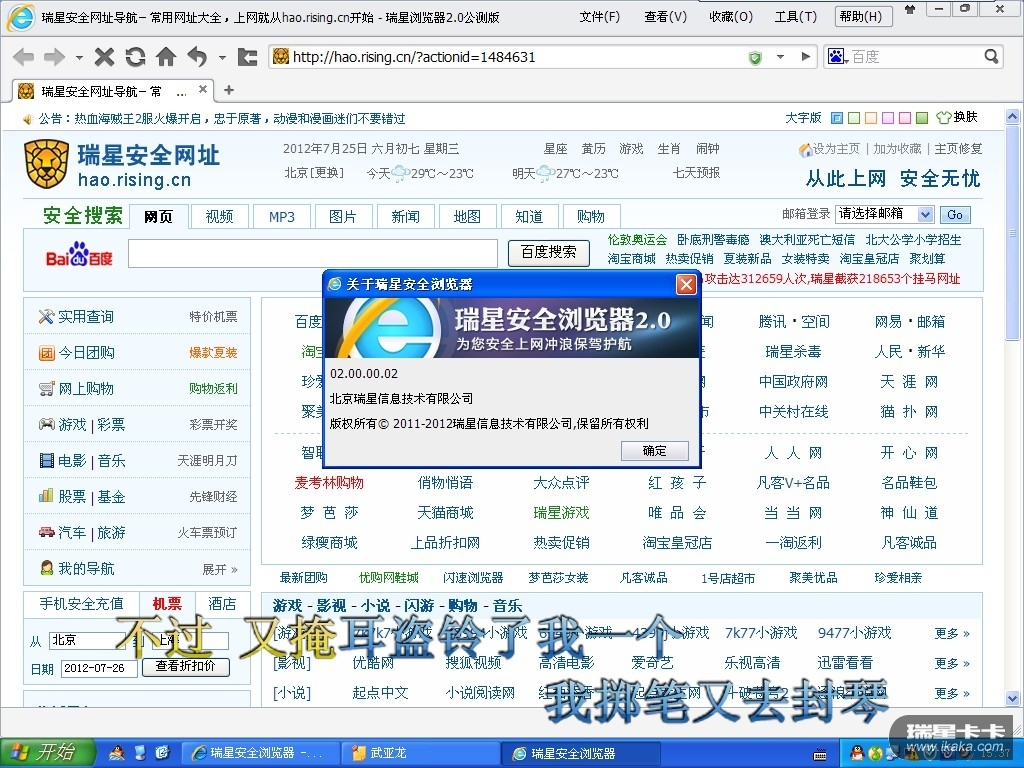Image resolution: width=1024 pixels, height=768 pixels.
Task: Click the 确定 button in about dialog
Action: (655, 451)
